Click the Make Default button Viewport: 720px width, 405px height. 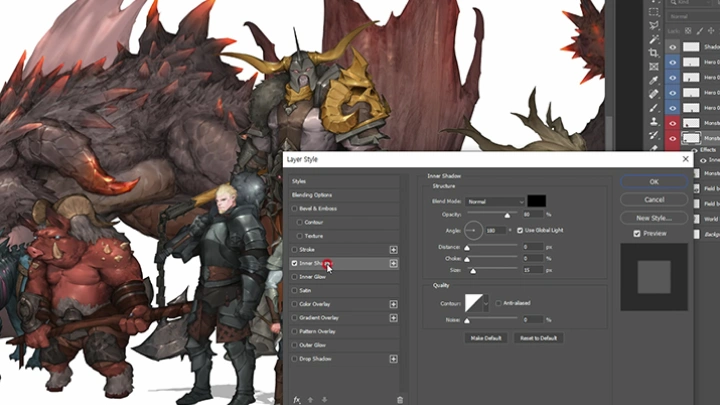pos(486,338)
